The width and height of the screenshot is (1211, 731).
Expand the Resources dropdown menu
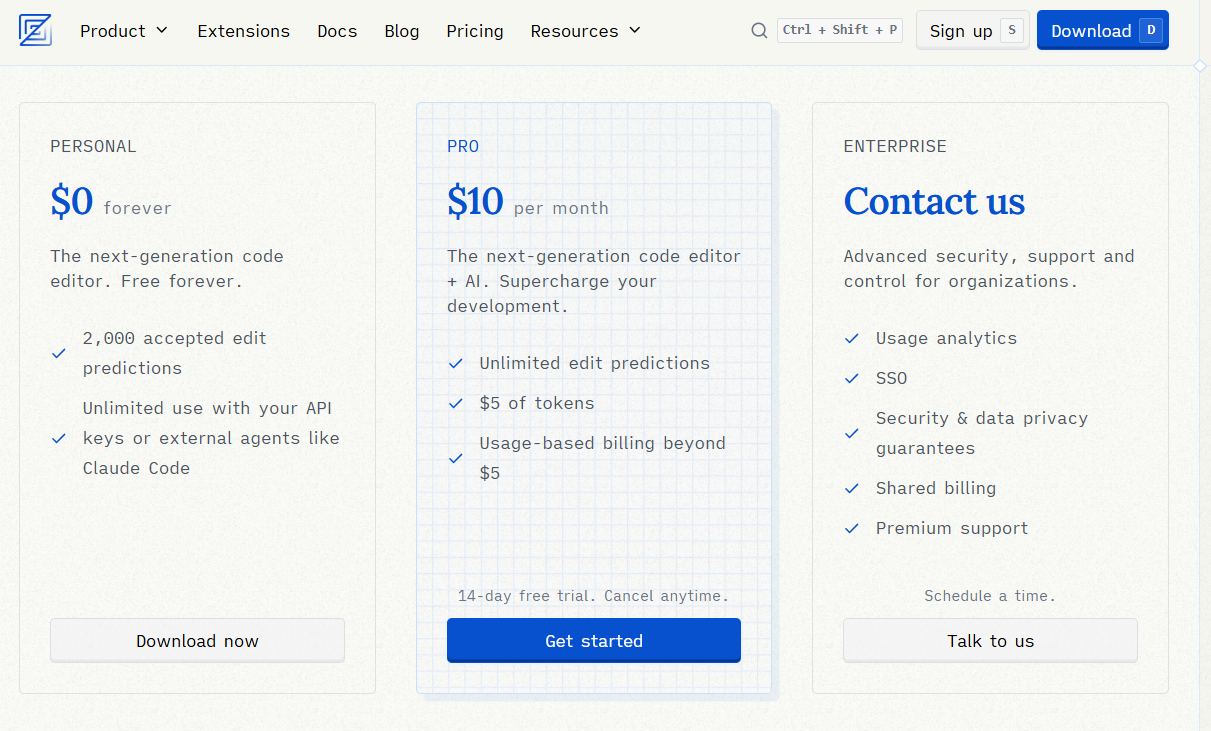(x=585, y=31)
